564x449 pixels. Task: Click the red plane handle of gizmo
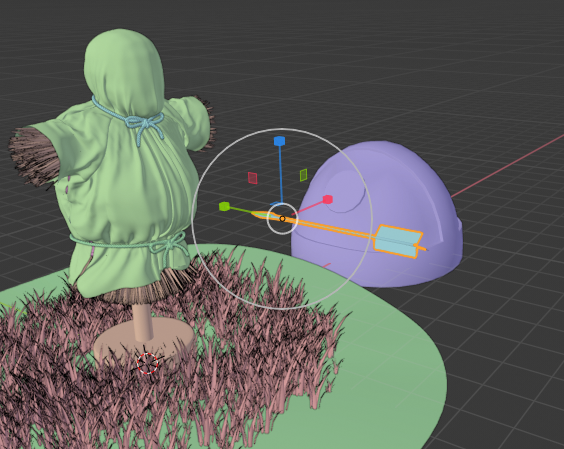[x=253, y=178]
